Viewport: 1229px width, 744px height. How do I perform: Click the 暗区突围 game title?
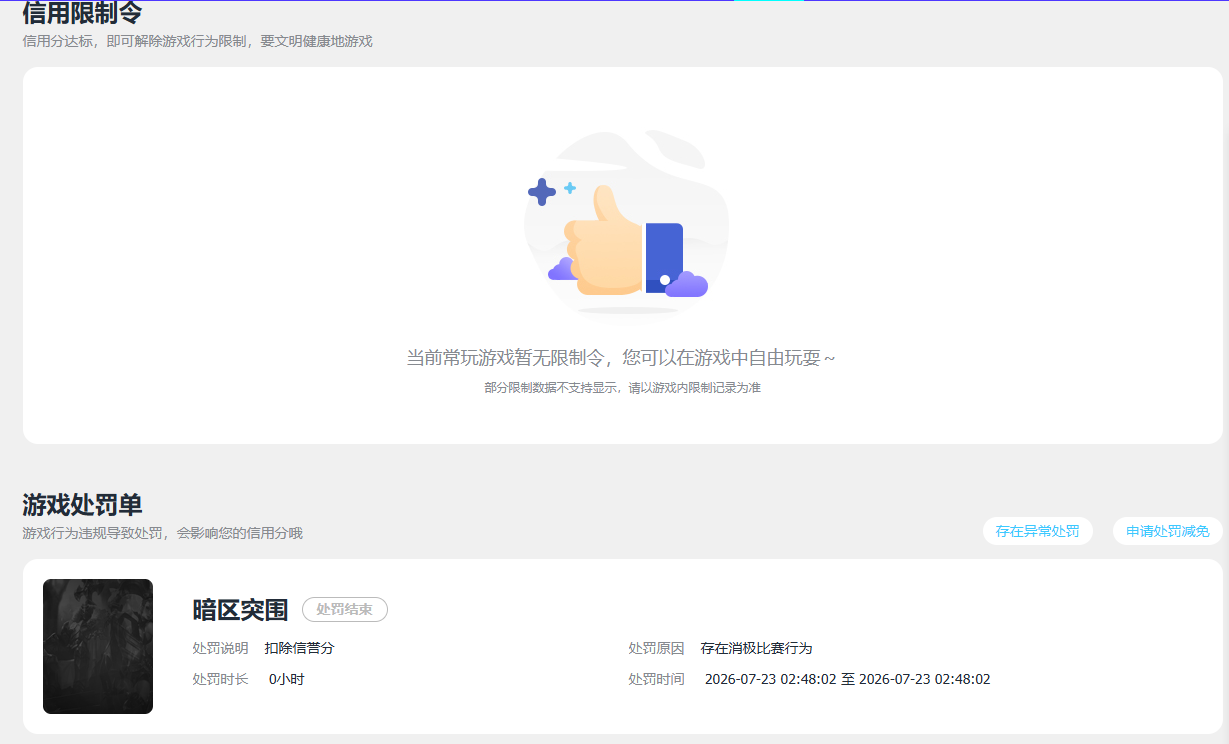tap(240, 609)
